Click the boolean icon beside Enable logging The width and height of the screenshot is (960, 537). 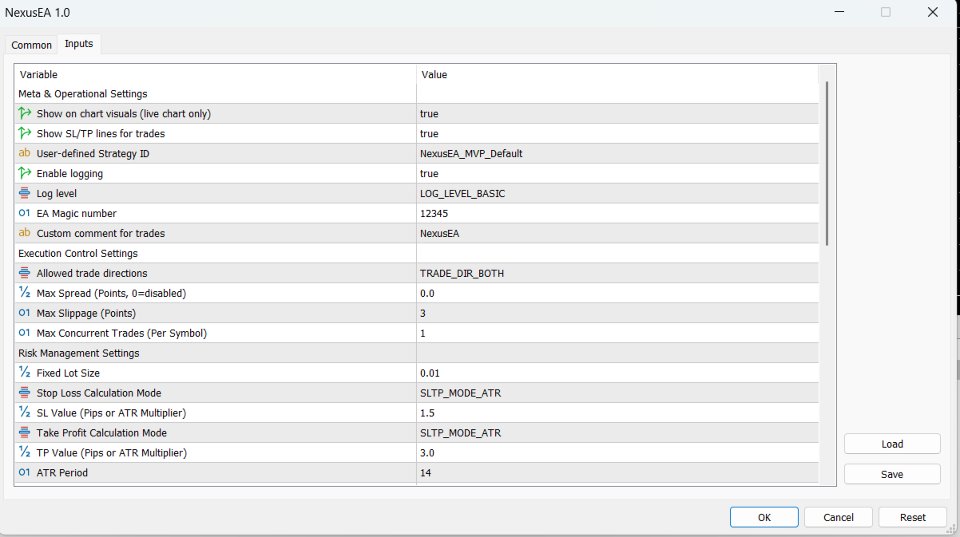[24, 173]
